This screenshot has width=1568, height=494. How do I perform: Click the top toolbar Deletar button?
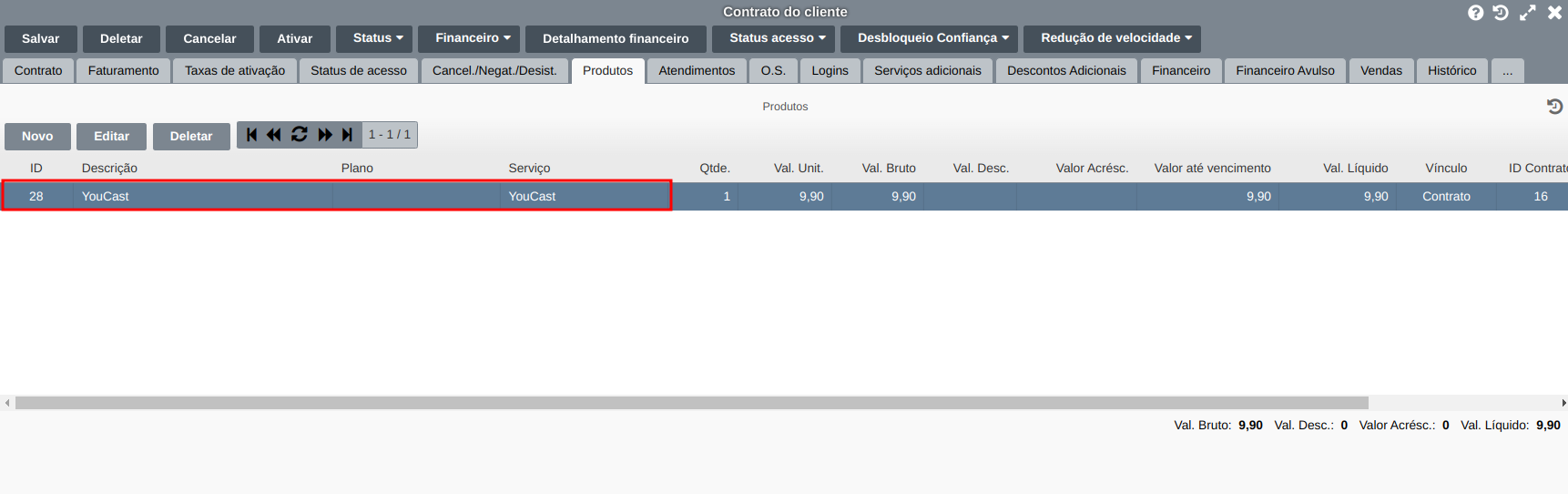[x=121, y=39]
